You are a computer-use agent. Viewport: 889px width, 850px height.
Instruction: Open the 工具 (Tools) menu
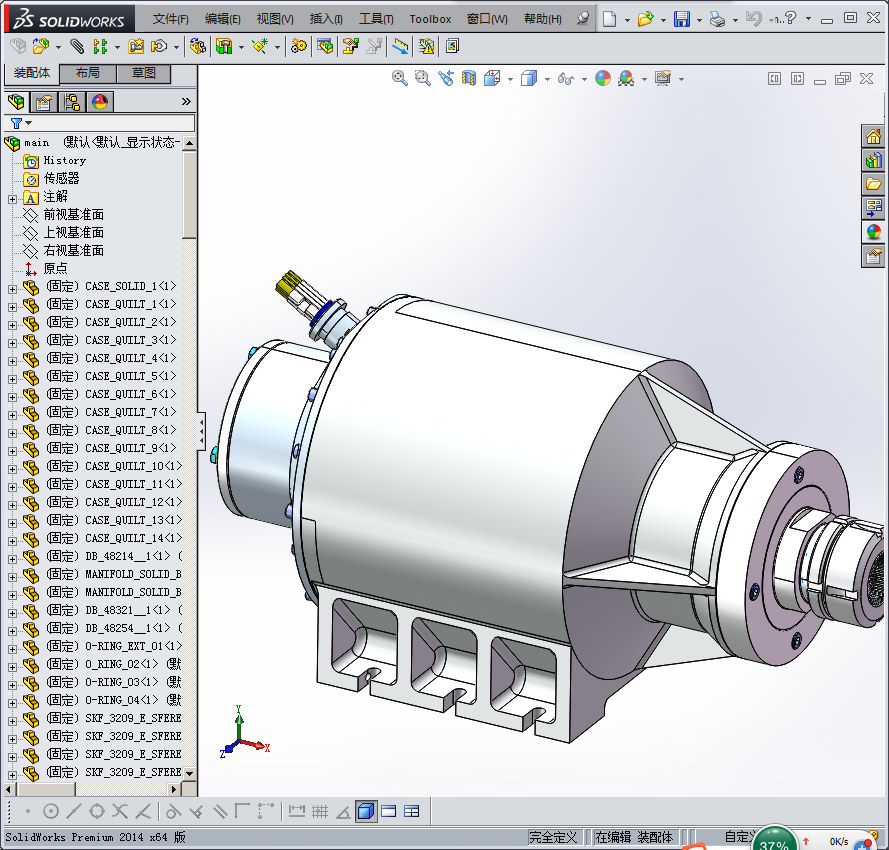[x=376, y=19]
